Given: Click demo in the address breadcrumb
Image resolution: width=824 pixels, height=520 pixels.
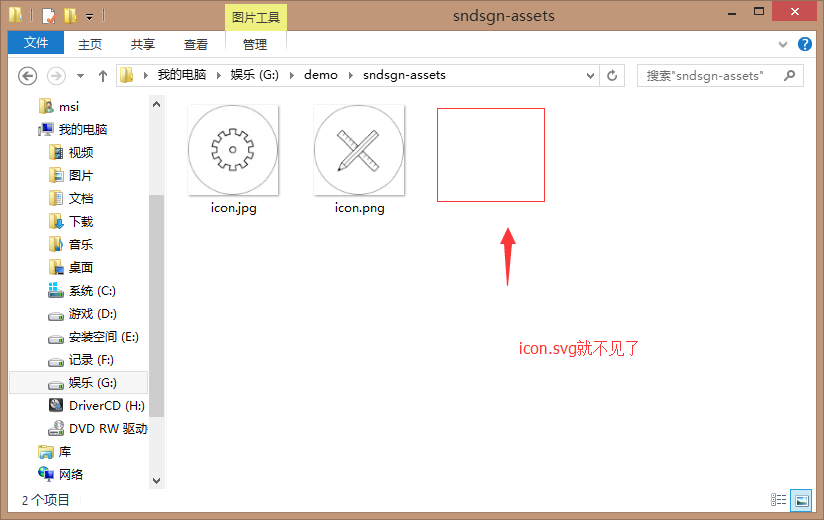Looking at the screenshot, I should click(321, 75).
